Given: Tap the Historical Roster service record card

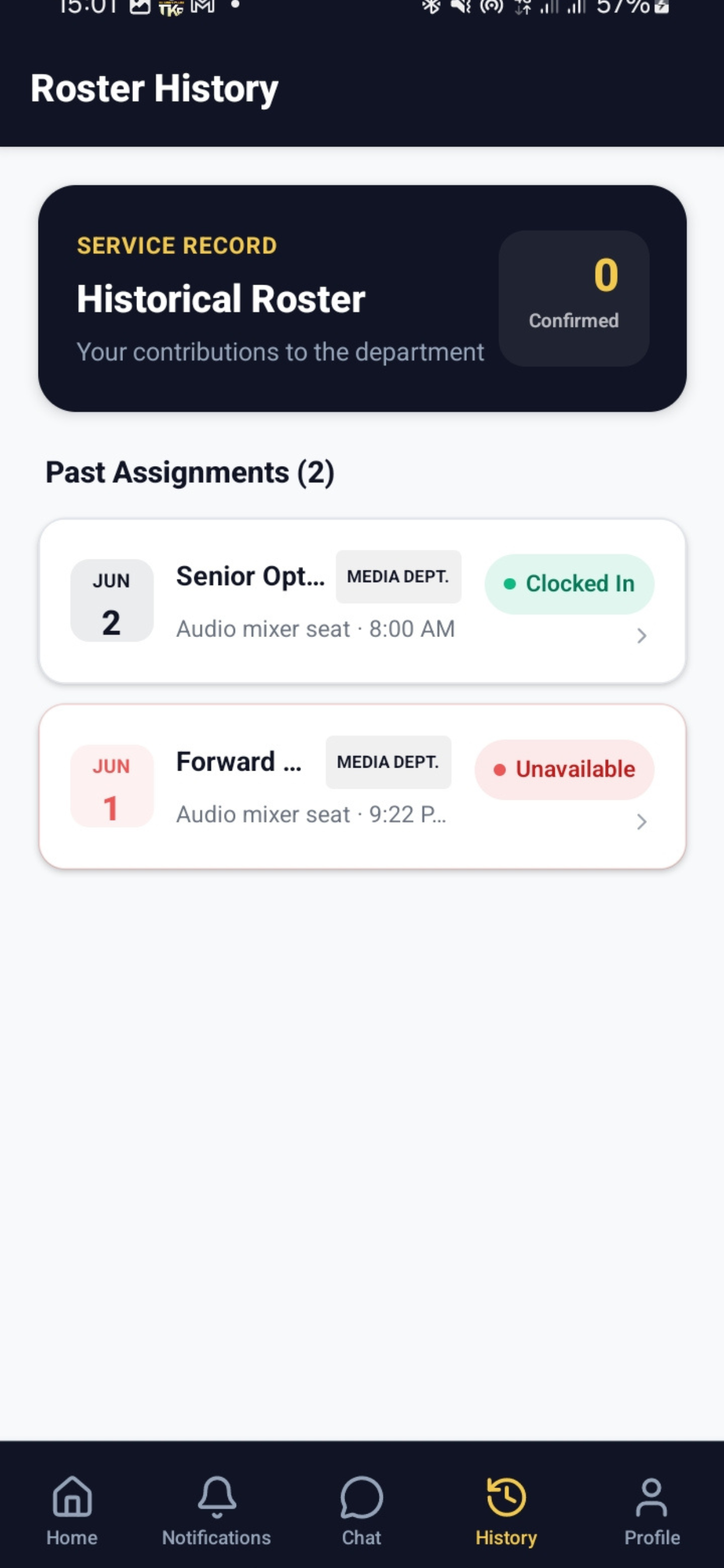Looking at the screenshot, I should [362, 298].
